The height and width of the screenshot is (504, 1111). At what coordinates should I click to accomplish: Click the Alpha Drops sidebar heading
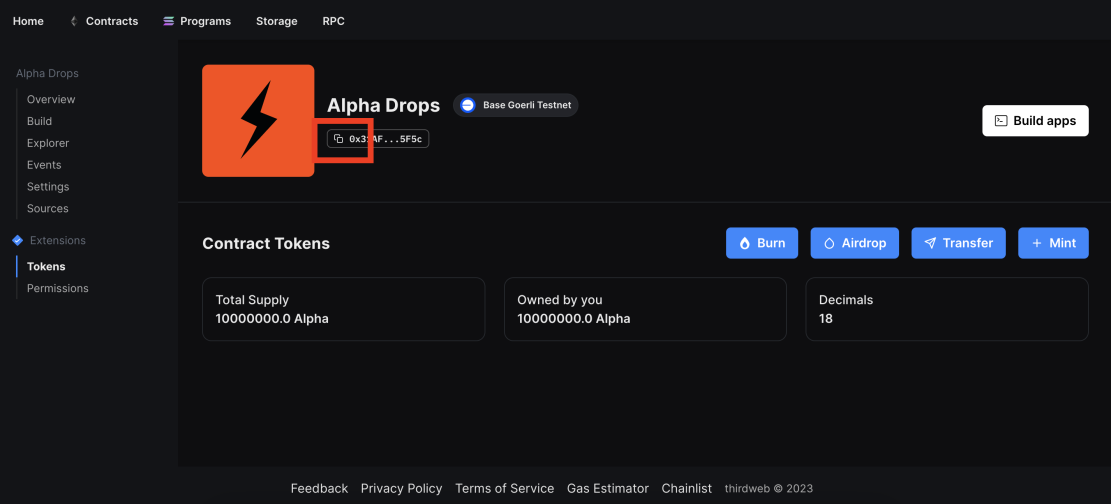[47, 73]
